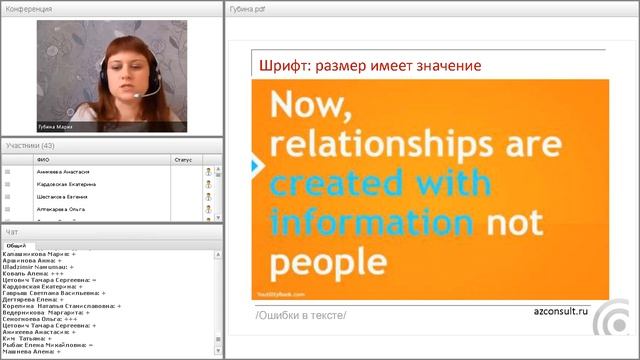Click the Гаврьяш Светлана Васильевна chat message
Viewport: 640px width, 360px height.
coord(54,293)
